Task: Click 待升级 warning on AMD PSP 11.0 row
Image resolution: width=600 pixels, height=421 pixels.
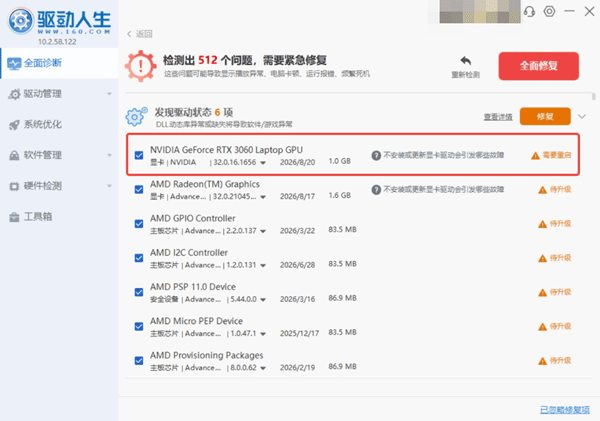Action: tap(554, 292)
